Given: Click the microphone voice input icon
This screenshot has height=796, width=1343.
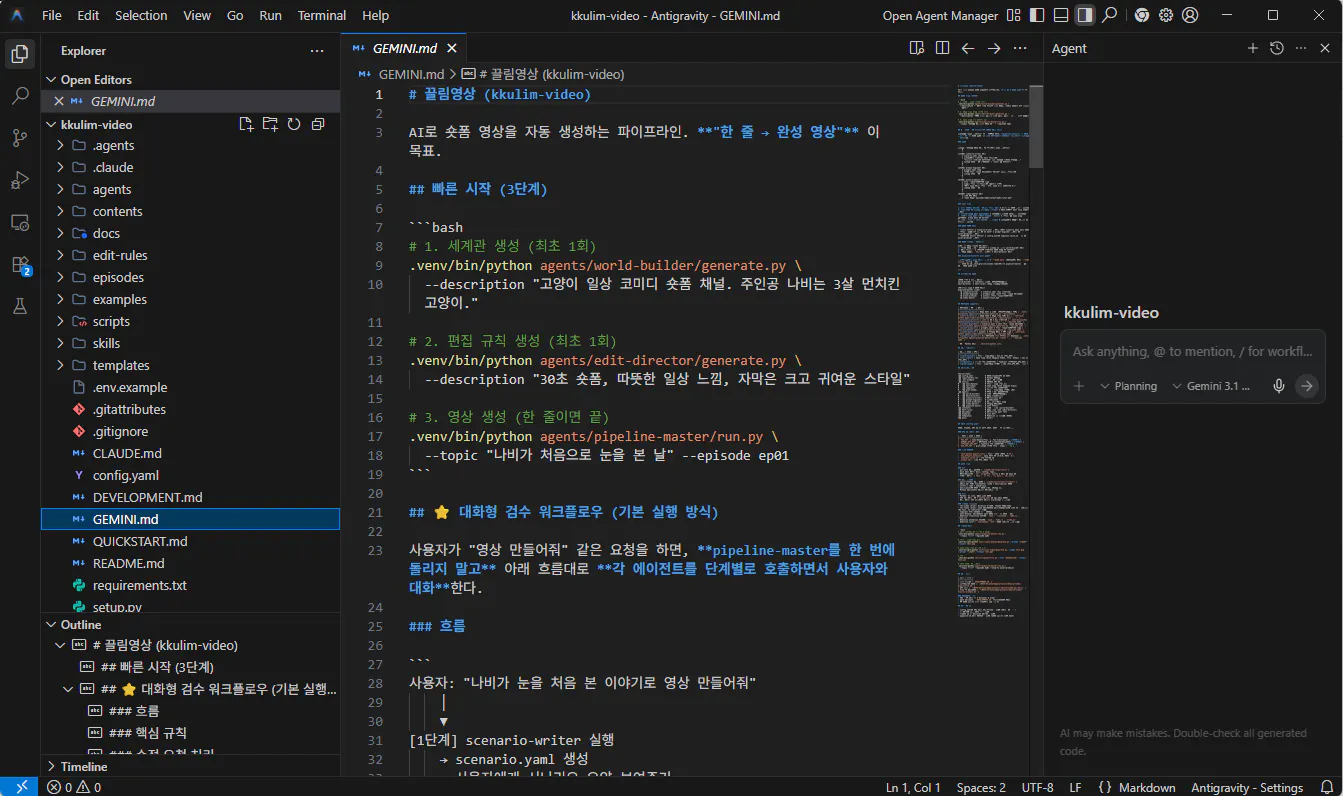Looking at the screenshot, I should click(x=1278, y=386).
